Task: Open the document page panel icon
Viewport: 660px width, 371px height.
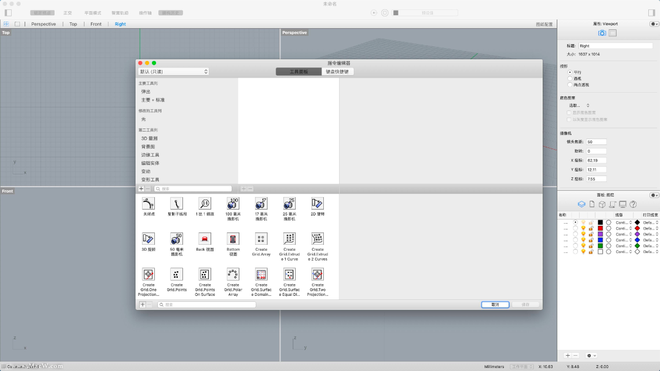Action: click(592, 204)
